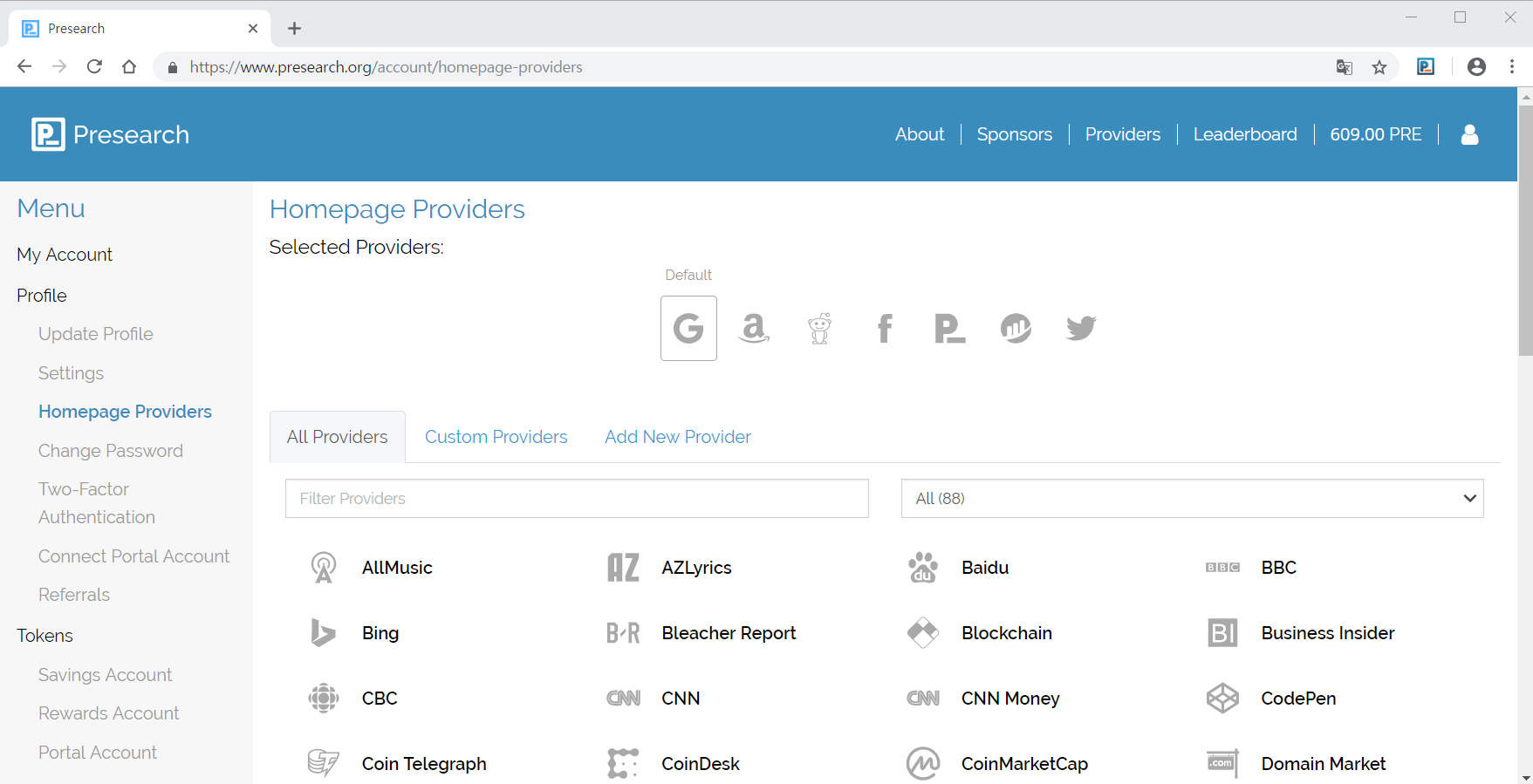Click the Business Insider icon
The height and width of the screenshot is (784, 1533).
pyautogui.click(x=1222, y=633)
